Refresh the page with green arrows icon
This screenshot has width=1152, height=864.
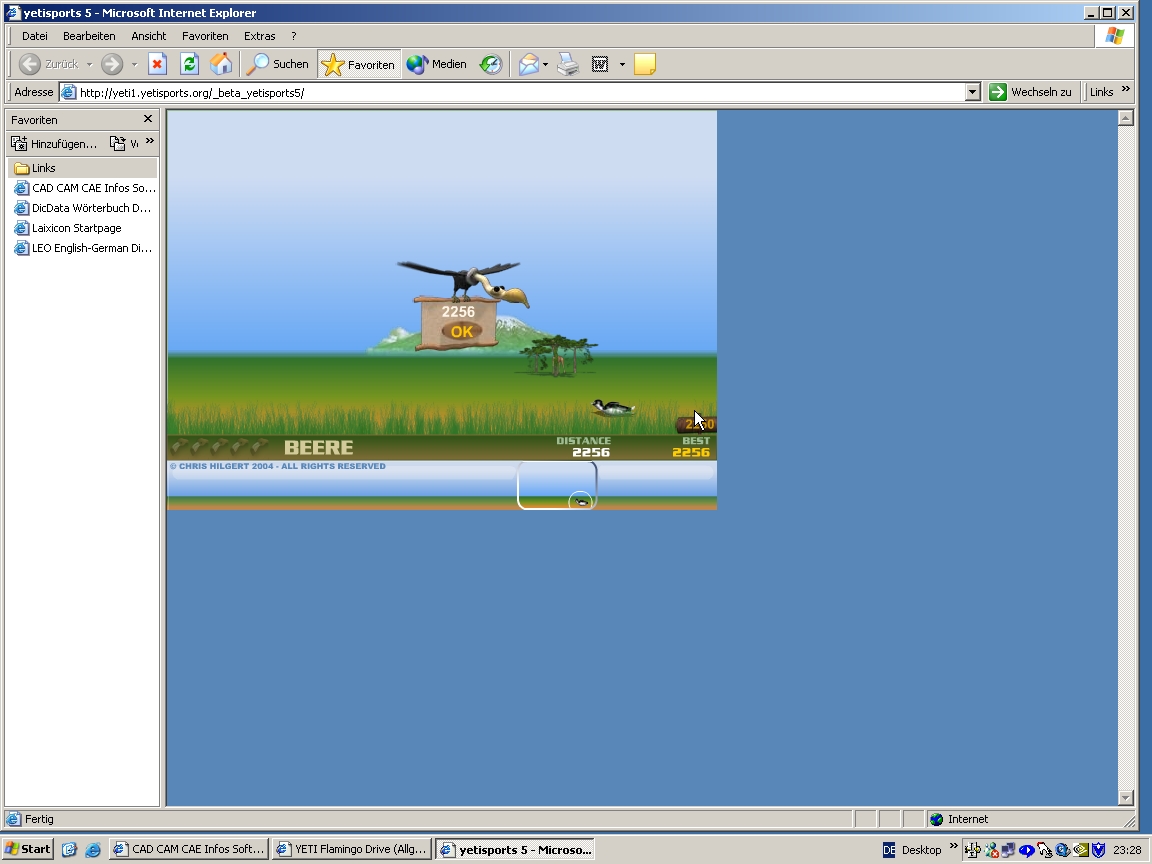190,65
